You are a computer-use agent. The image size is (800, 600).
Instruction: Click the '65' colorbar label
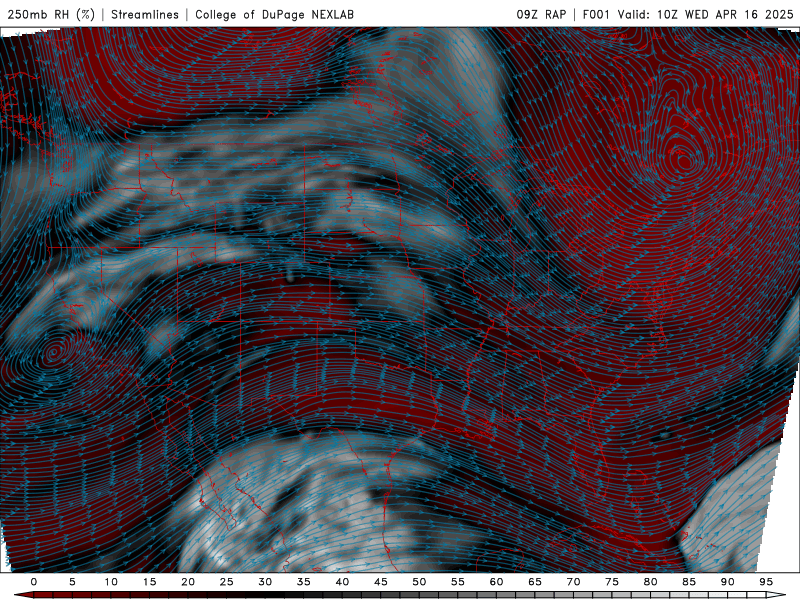tap(535, 582)
